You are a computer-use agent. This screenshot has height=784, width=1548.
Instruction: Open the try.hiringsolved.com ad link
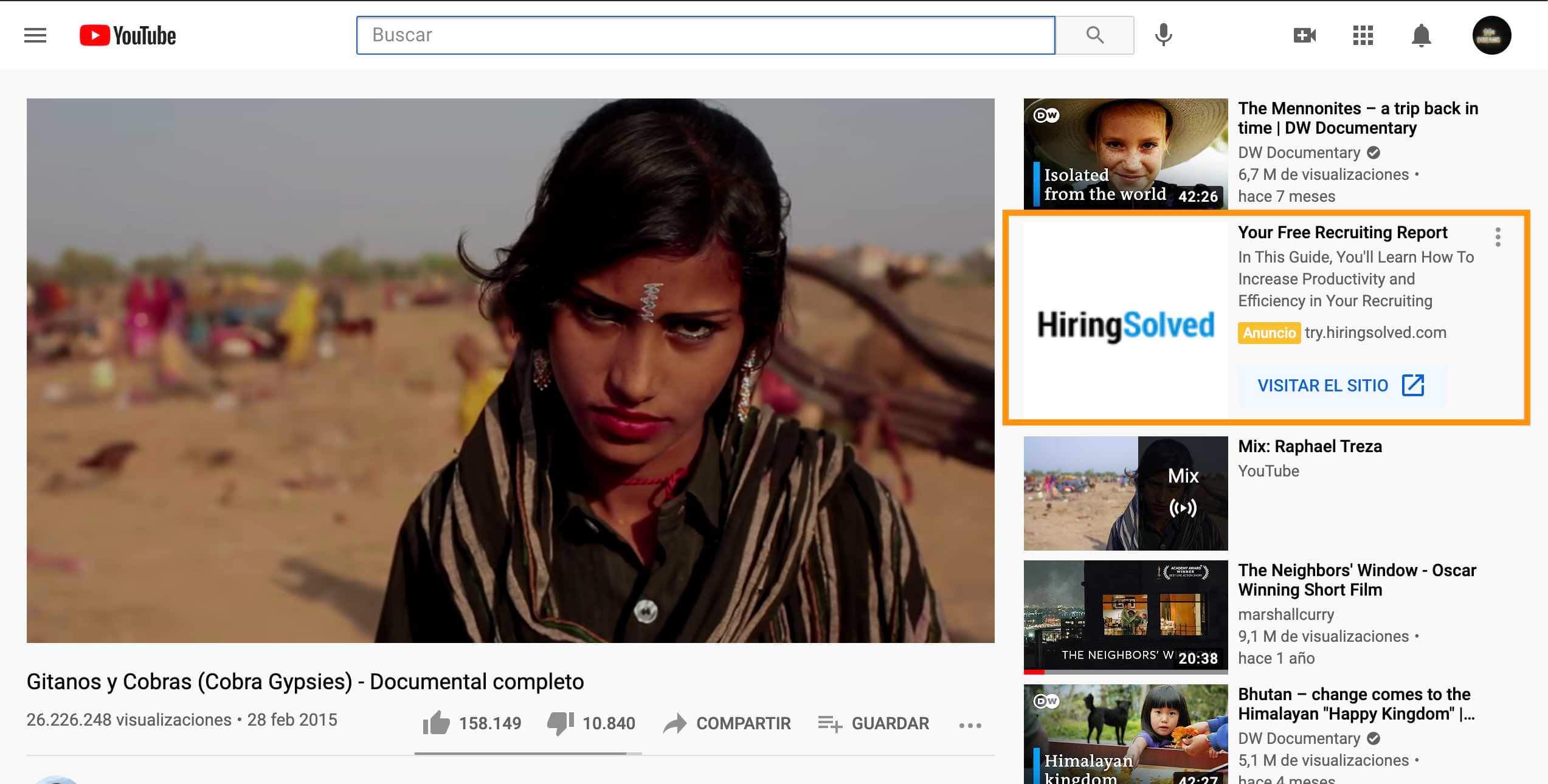click(x=1375, y=332)
